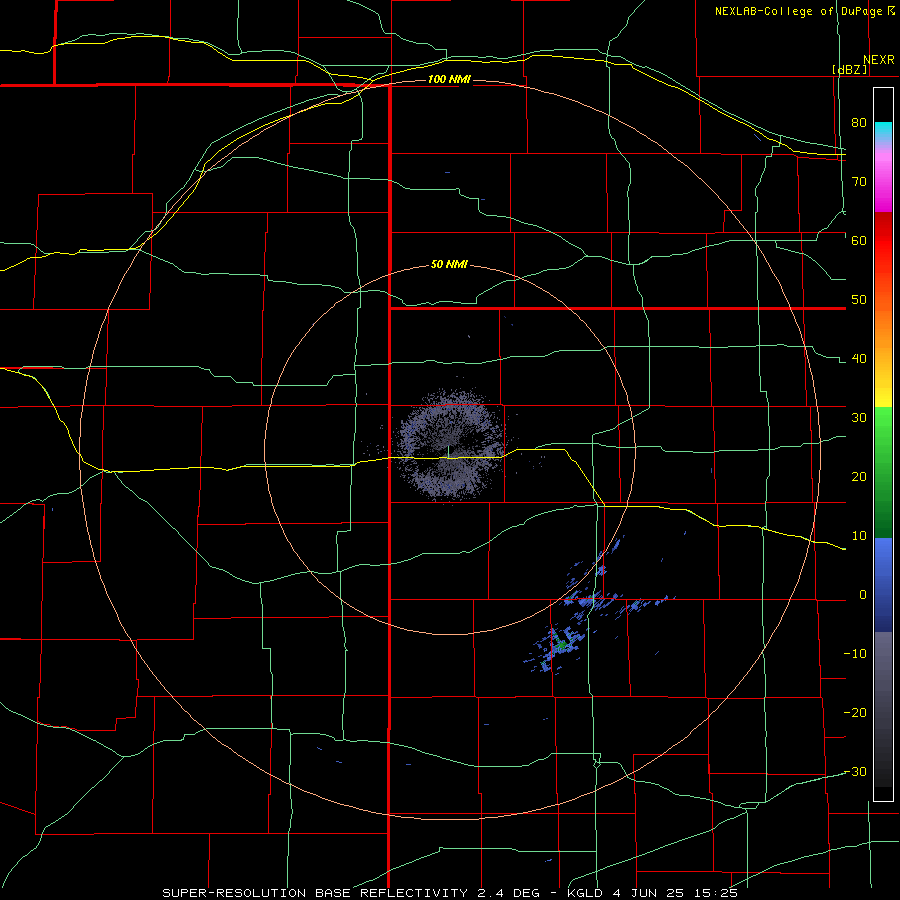
Task: Click the blue segment of the color bar
Action: point(883,585)
